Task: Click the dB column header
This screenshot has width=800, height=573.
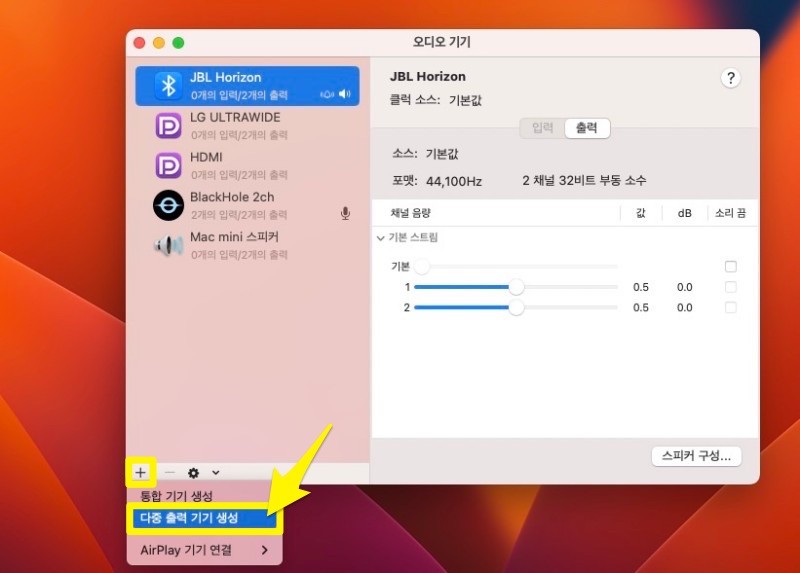Action: tap(685, 213)
